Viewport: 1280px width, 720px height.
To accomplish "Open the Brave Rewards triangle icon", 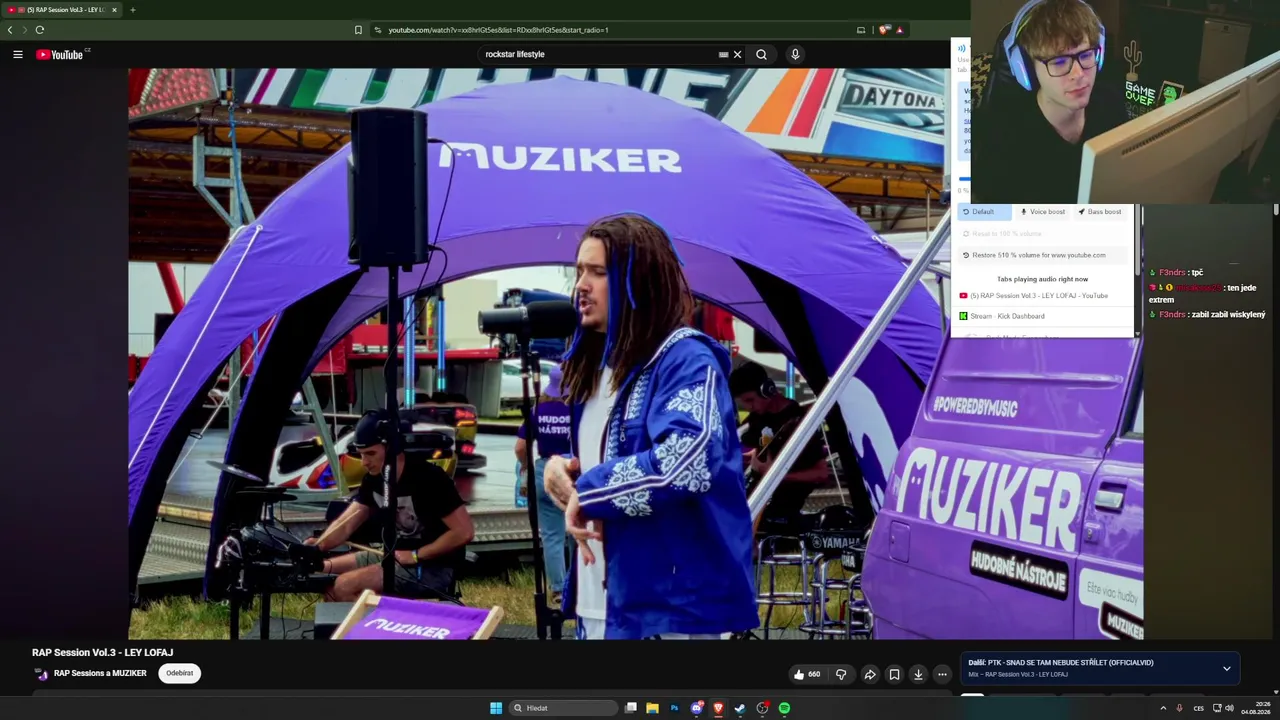I will (899, 30).
